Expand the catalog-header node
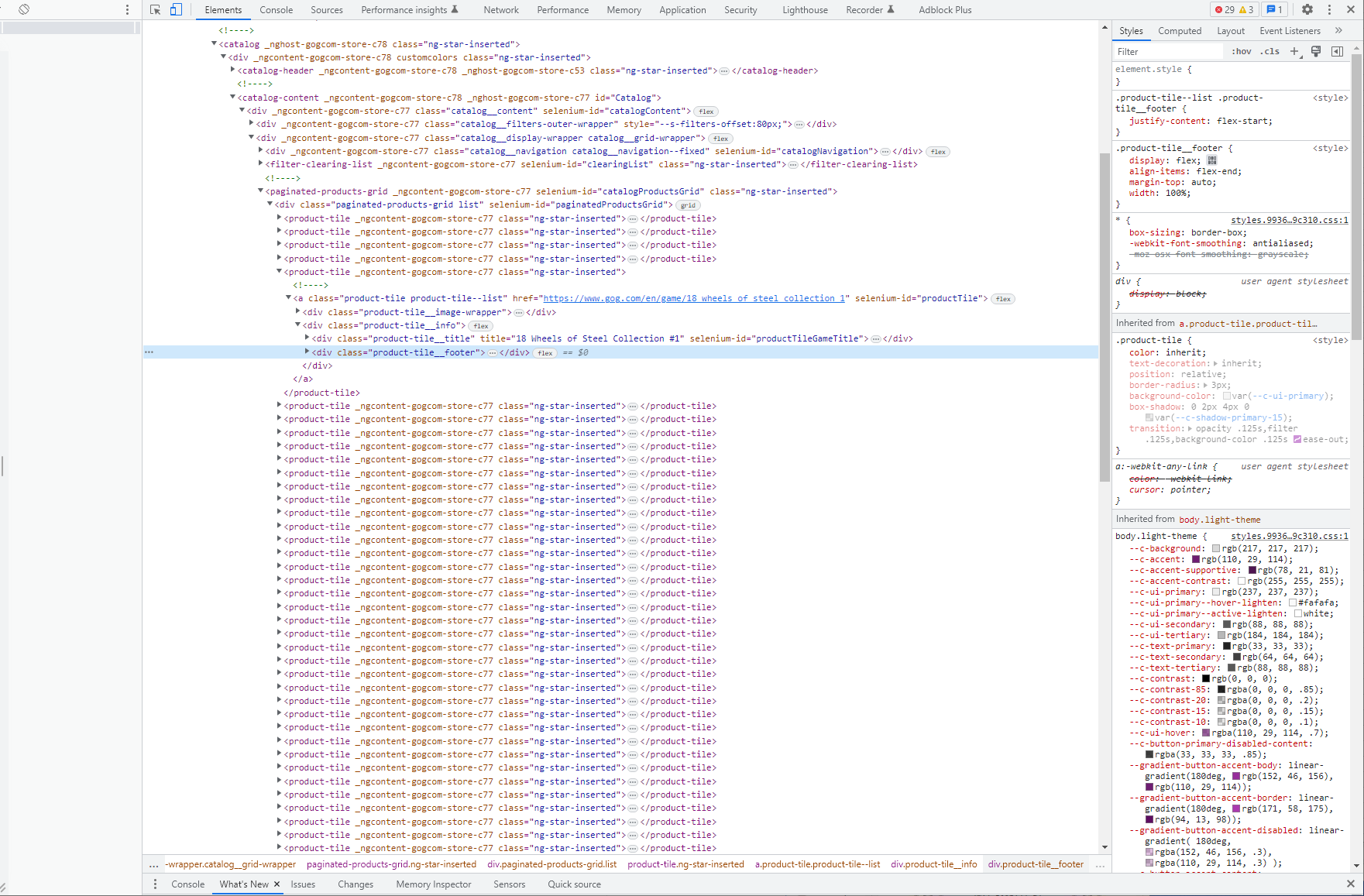The height and width of the screenshot is (896, 1364). coord(232,70)
